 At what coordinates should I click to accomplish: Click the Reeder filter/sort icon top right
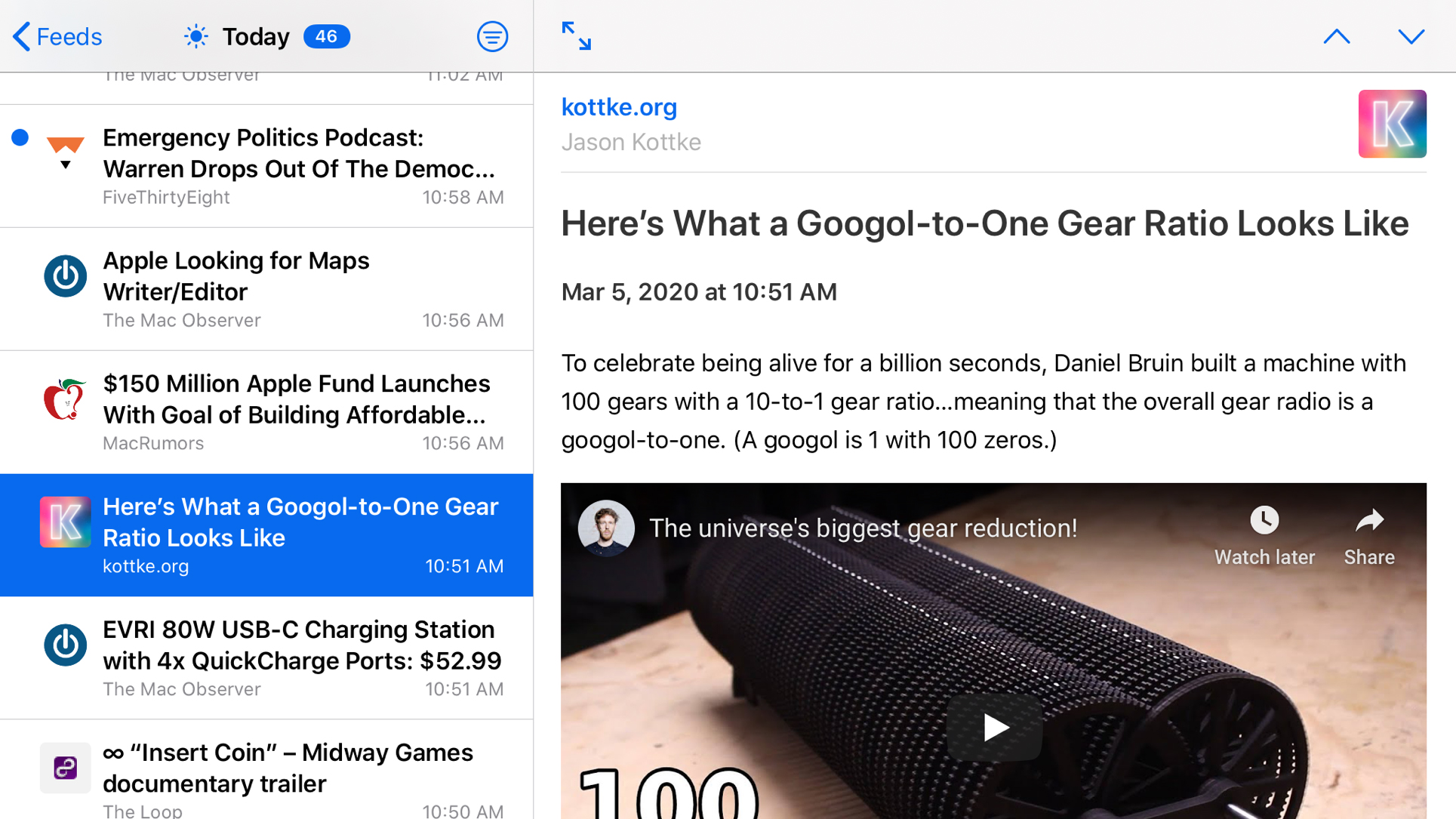tap(493, 36)
